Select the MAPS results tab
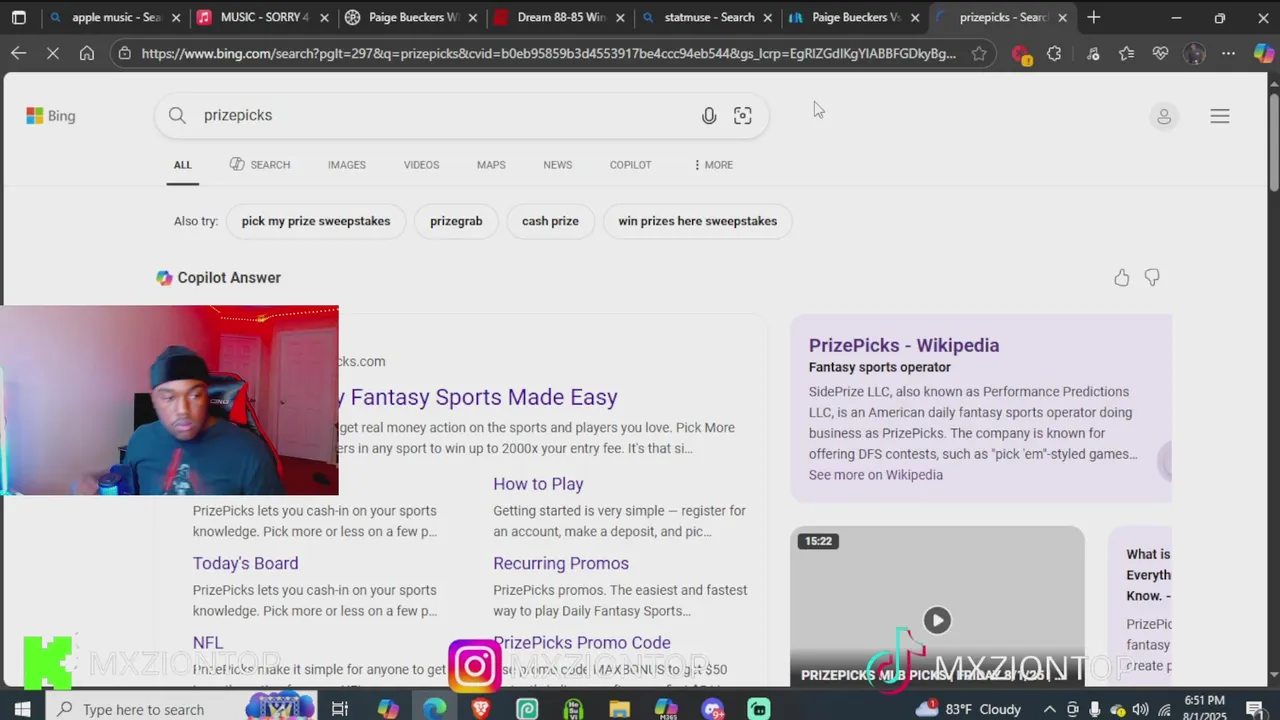The image size is (1280, 720). 491,165
